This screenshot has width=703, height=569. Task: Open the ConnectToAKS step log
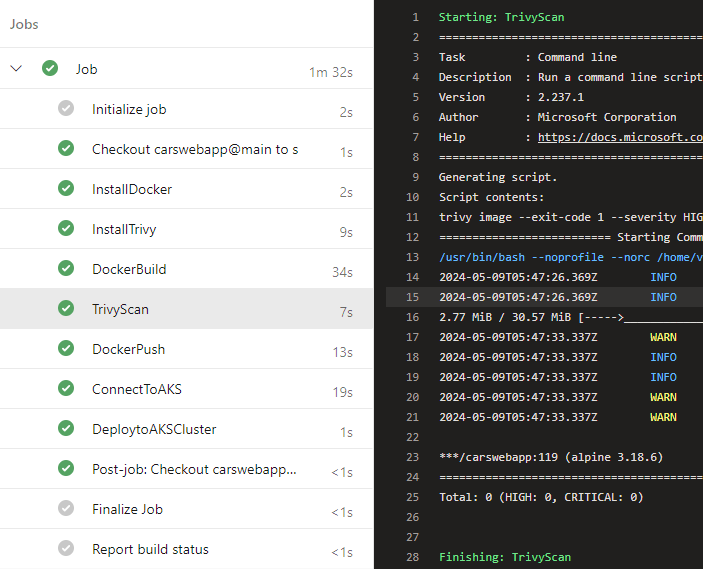click(137, 389)
